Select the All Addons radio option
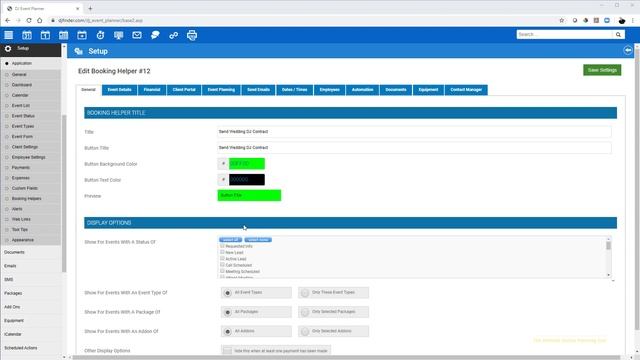The width and height of the screenshot is (640, 360). (228, 331)
